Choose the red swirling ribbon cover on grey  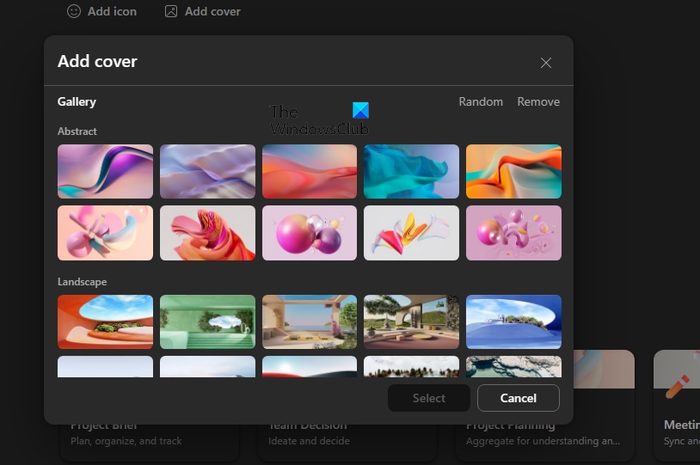[208, 233]
